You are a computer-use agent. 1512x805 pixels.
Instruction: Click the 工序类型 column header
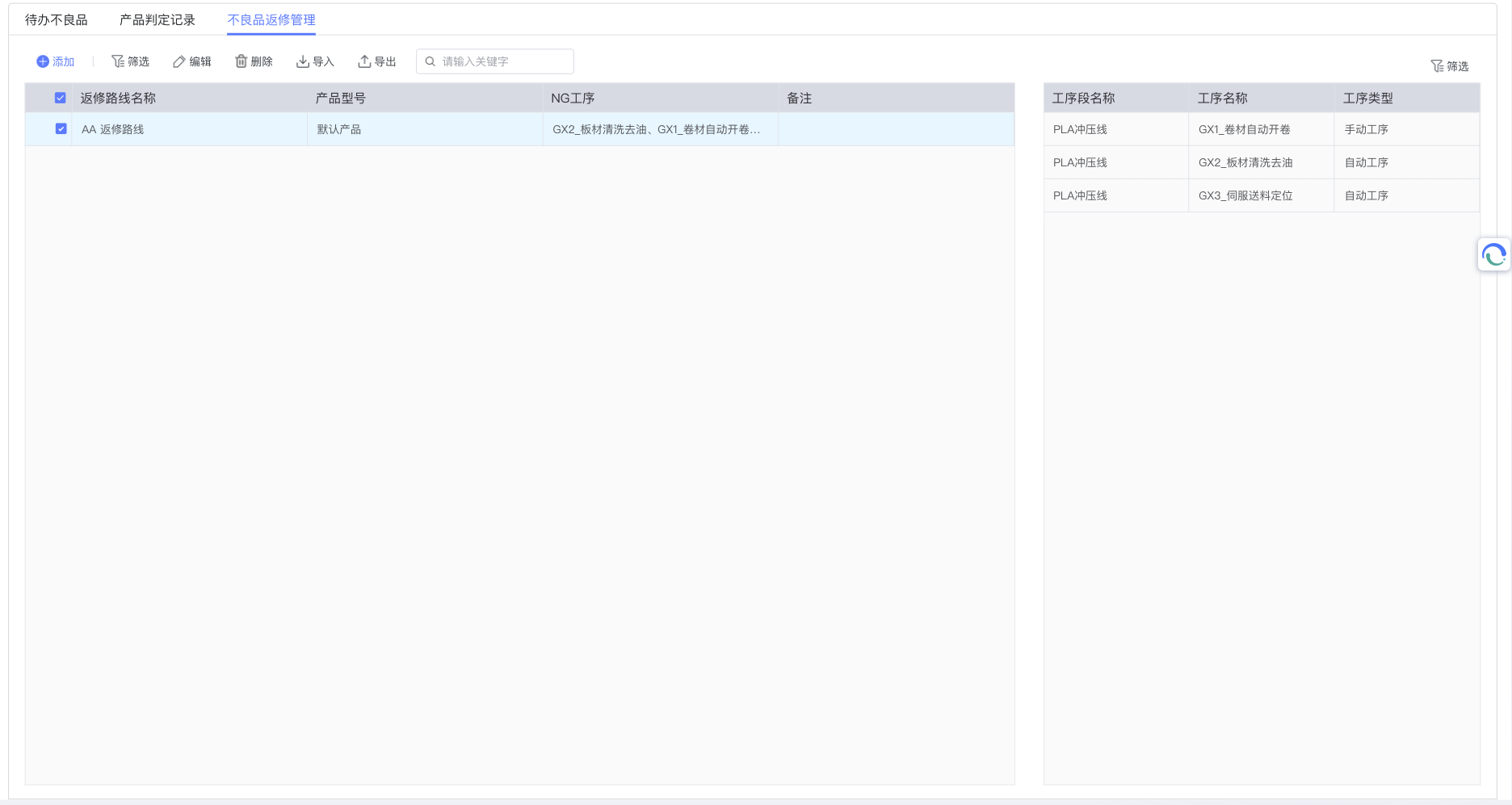(x=1367, y=98)
